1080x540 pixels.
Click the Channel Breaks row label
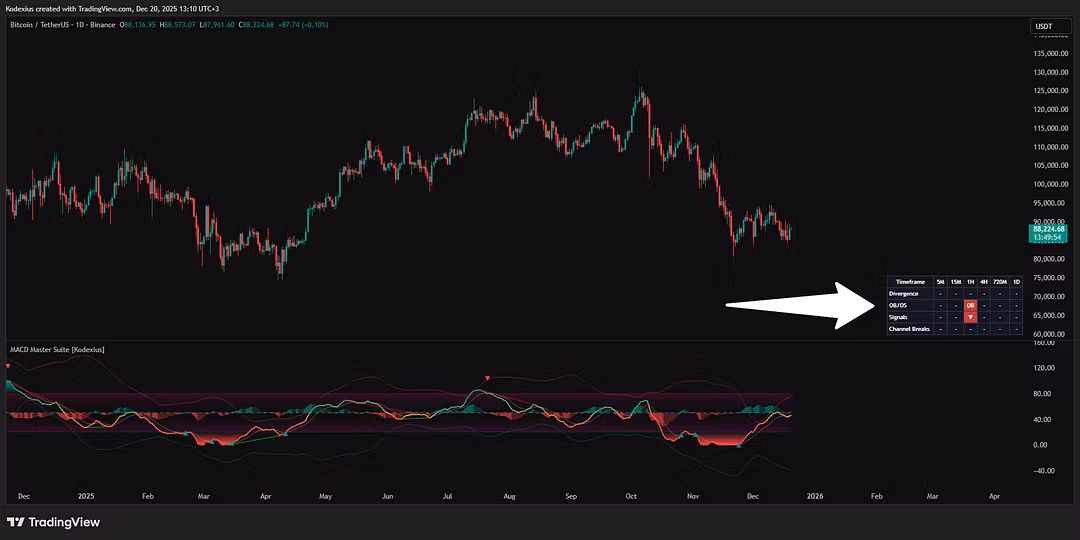coord(908,328)
